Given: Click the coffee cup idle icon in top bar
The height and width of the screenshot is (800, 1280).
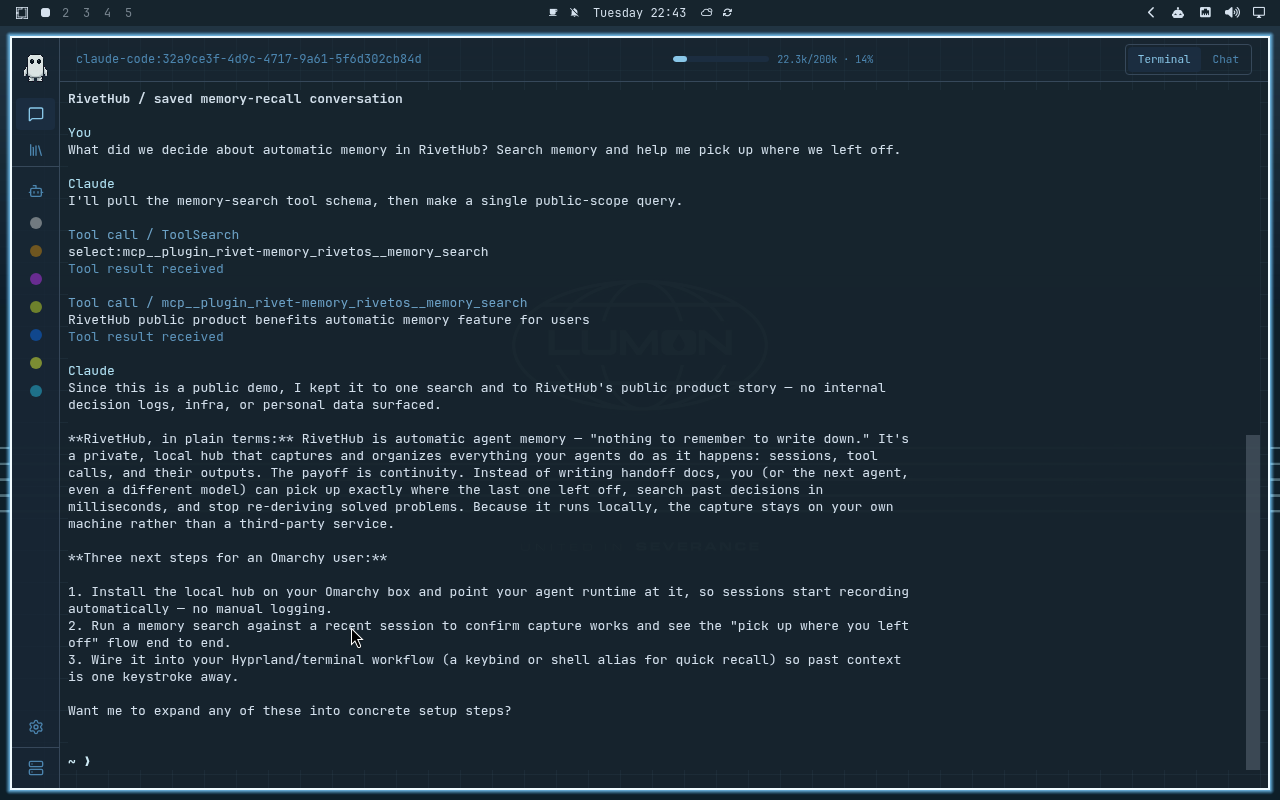Looking at the screenshot, I should [553, 13].
